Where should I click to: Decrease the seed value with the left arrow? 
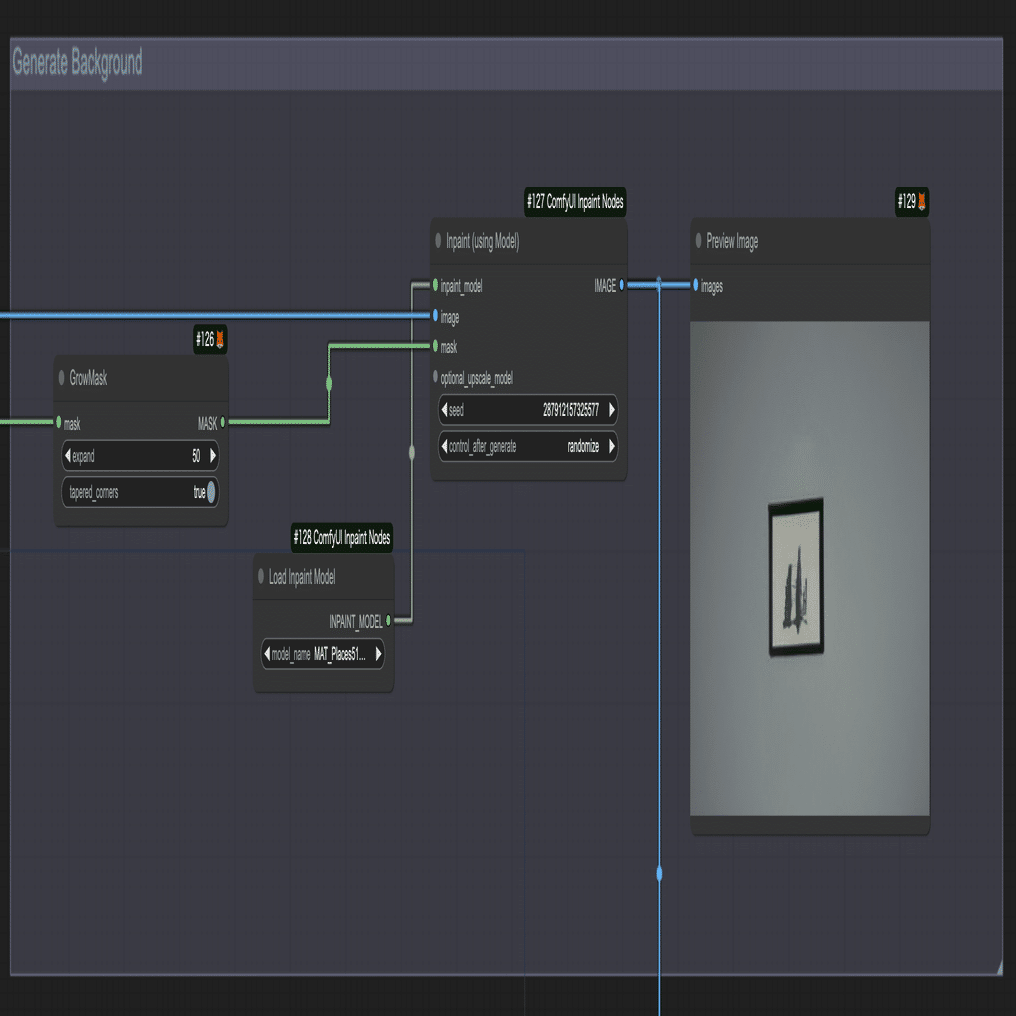point(444,410)
